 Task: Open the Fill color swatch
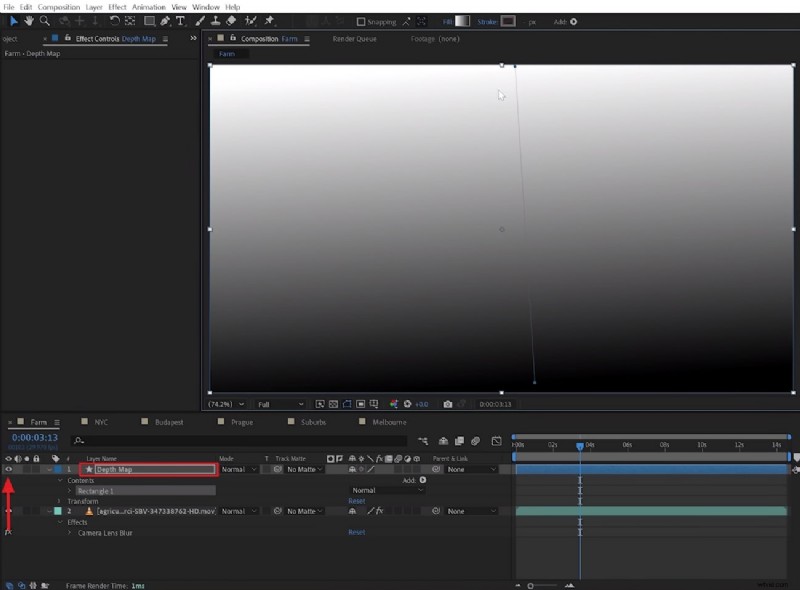tap(460, 20)
